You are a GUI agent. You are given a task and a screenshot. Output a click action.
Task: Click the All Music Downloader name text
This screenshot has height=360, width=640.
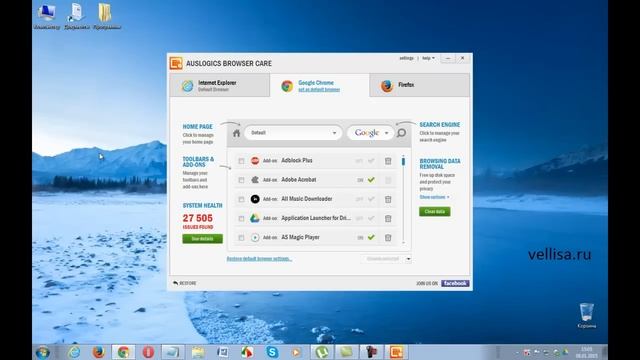307,199
